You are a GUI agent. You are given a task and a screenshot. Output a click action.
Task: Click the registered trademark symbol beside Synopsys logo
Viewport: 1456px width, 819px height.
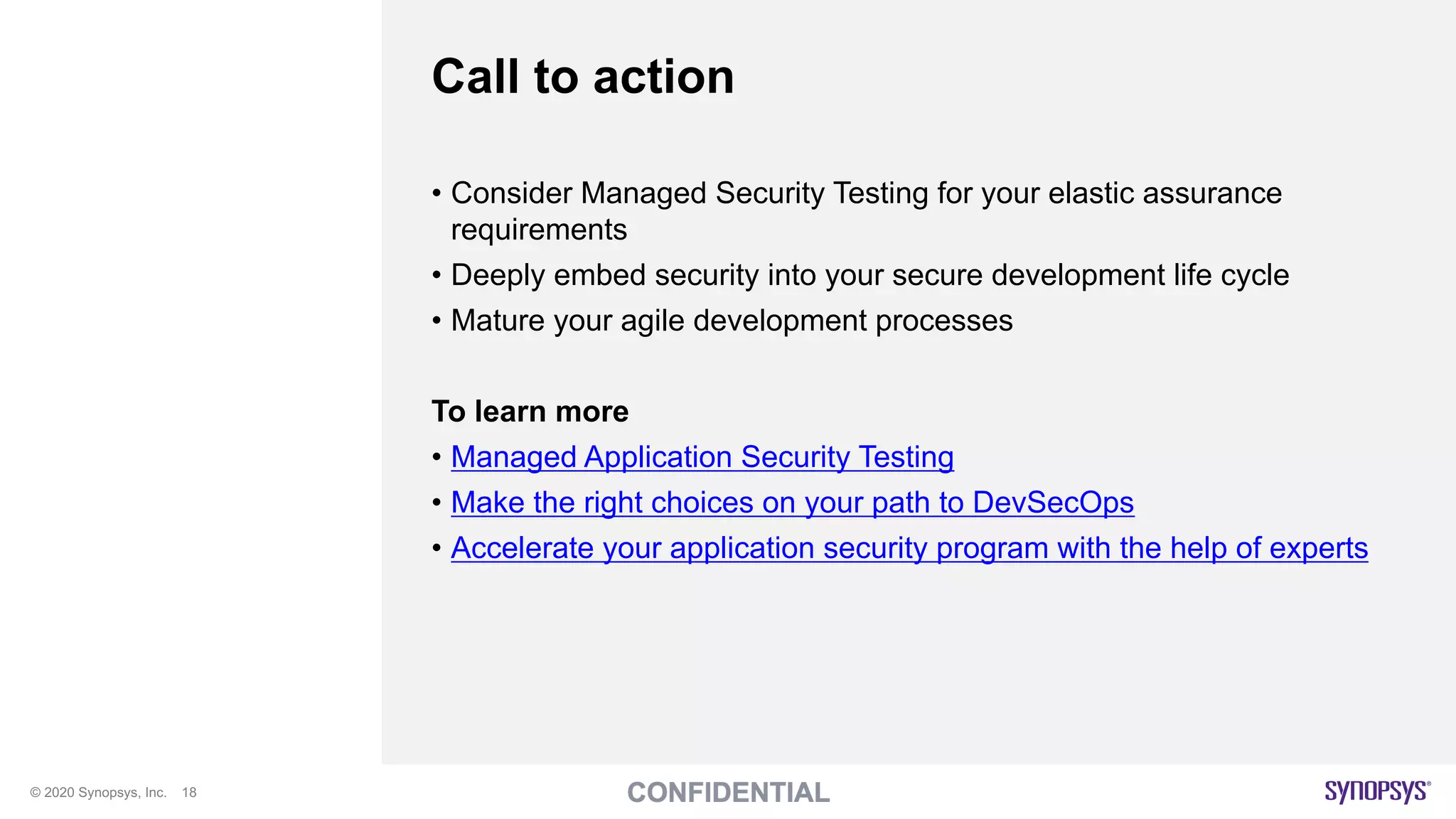pos(1428,783)
